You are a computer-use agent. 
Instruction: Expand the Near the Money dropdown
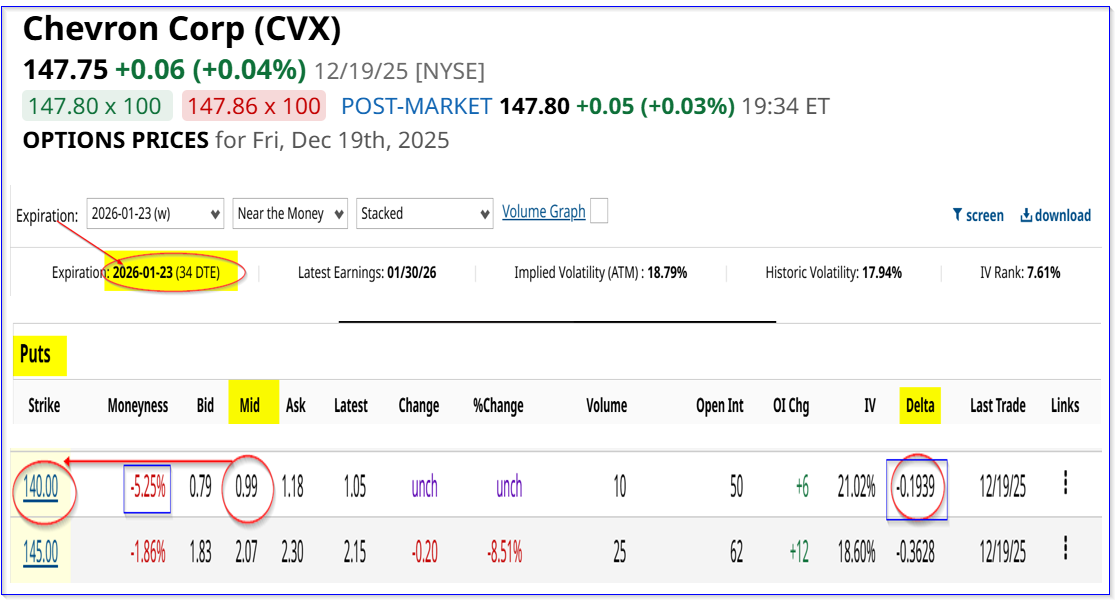(x=290, y=213)
